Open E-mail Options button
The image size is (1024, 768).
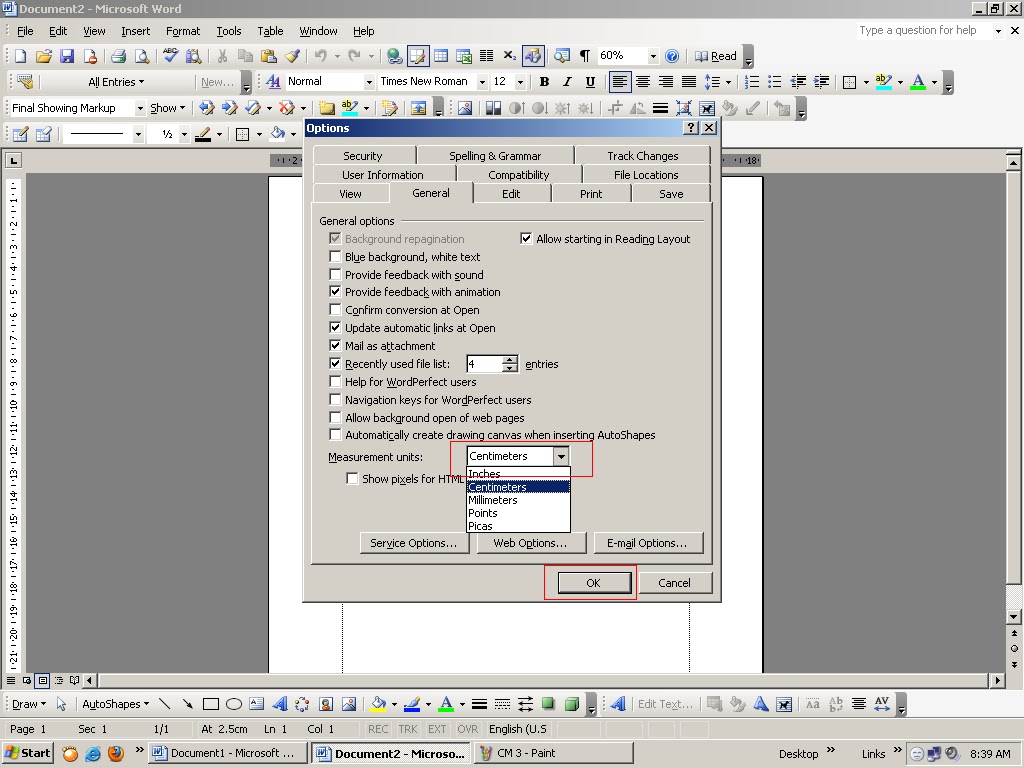(647, 543)
